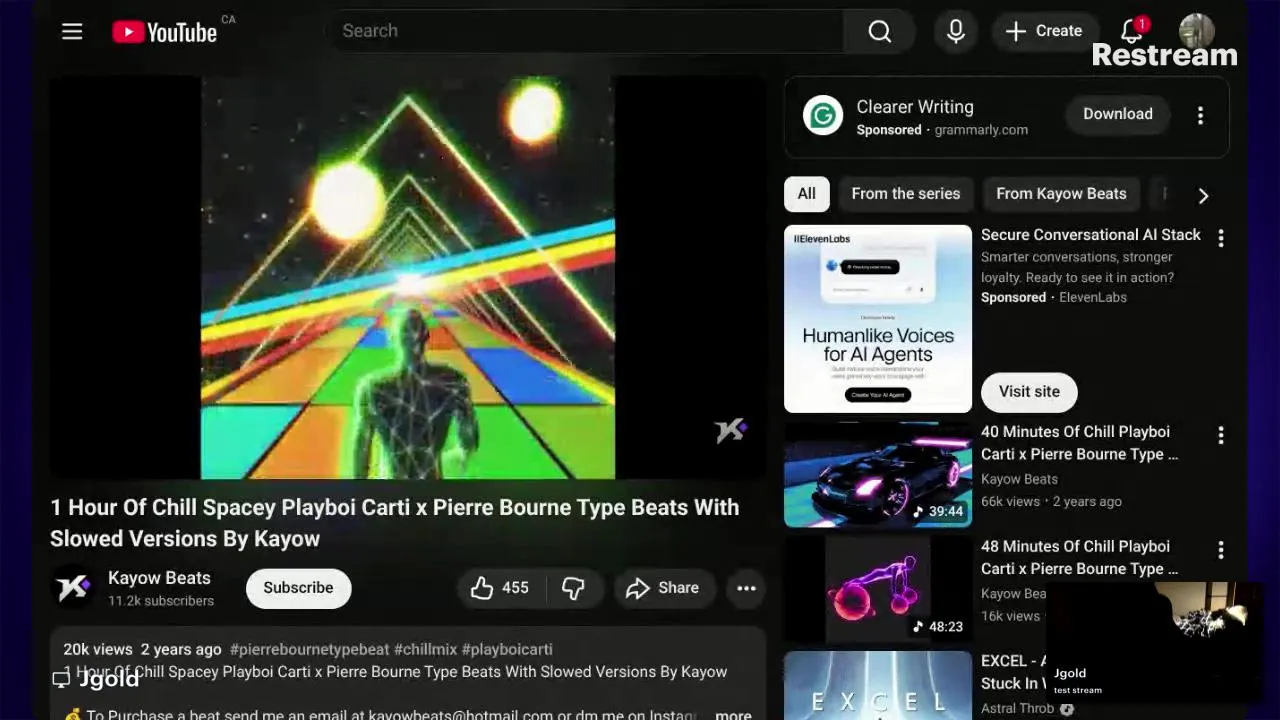Subscribe to Kayow Beats

[x=298, y=588]
